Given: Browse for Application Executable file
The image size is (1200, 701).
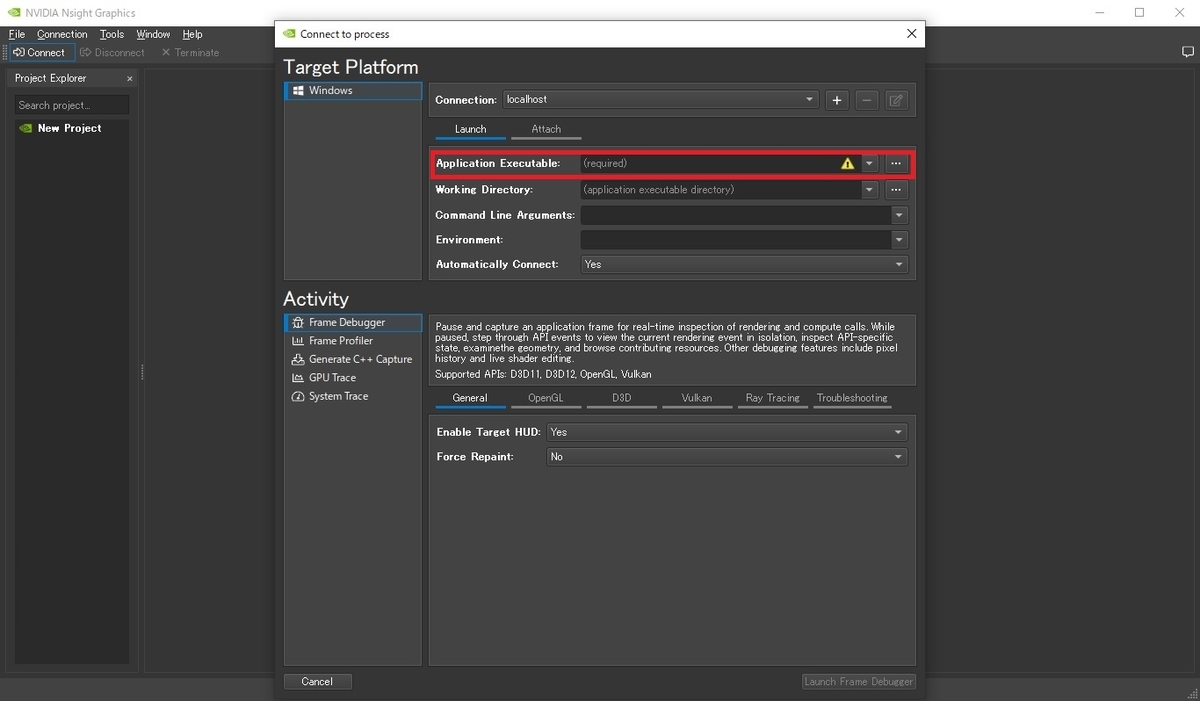Looking at the screenshot, I should point(896,163).
